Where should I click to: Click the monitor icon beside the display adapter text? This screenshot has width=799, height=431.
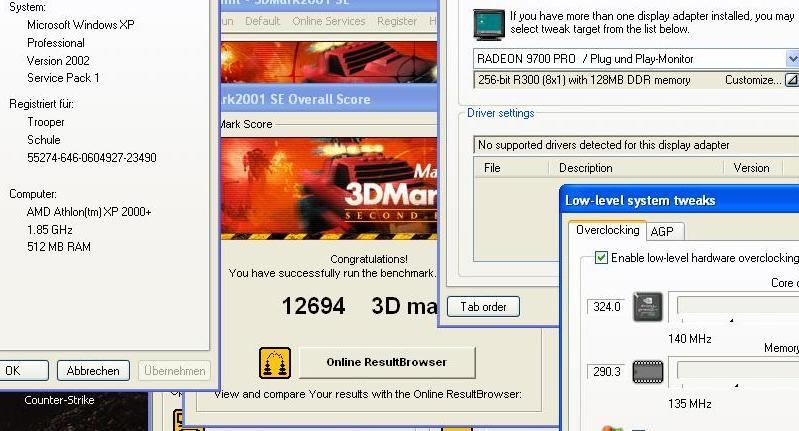click(x=489, y=24)
